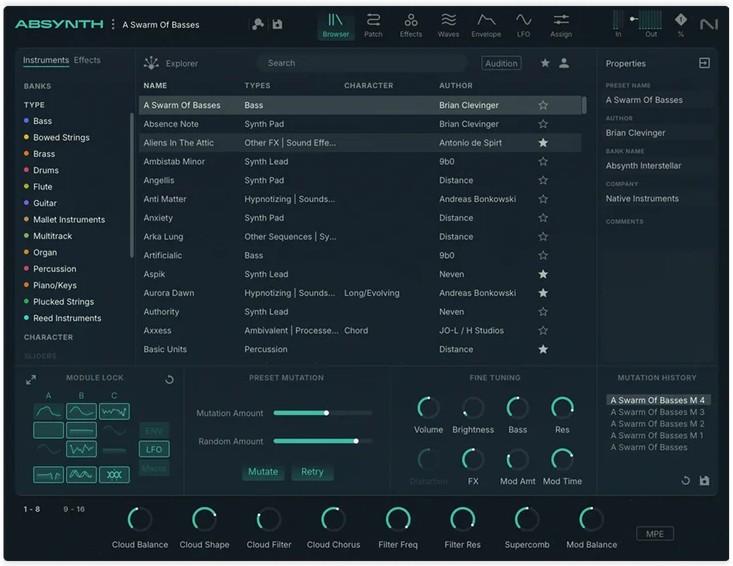The image size is (733, 566).
Task: Click the Explorer icon
Action: pyautogui.click(x=151, y=63)
